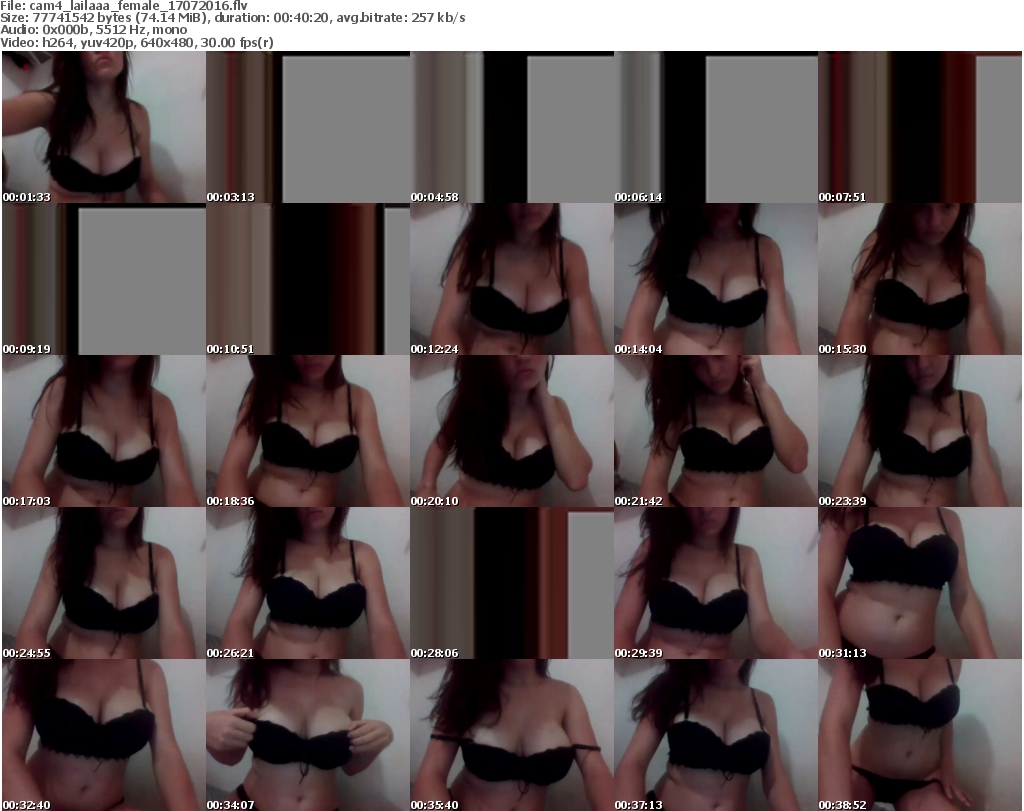
Task: Select thumbnail frame at 00:10:51
Action: [308, 279]
